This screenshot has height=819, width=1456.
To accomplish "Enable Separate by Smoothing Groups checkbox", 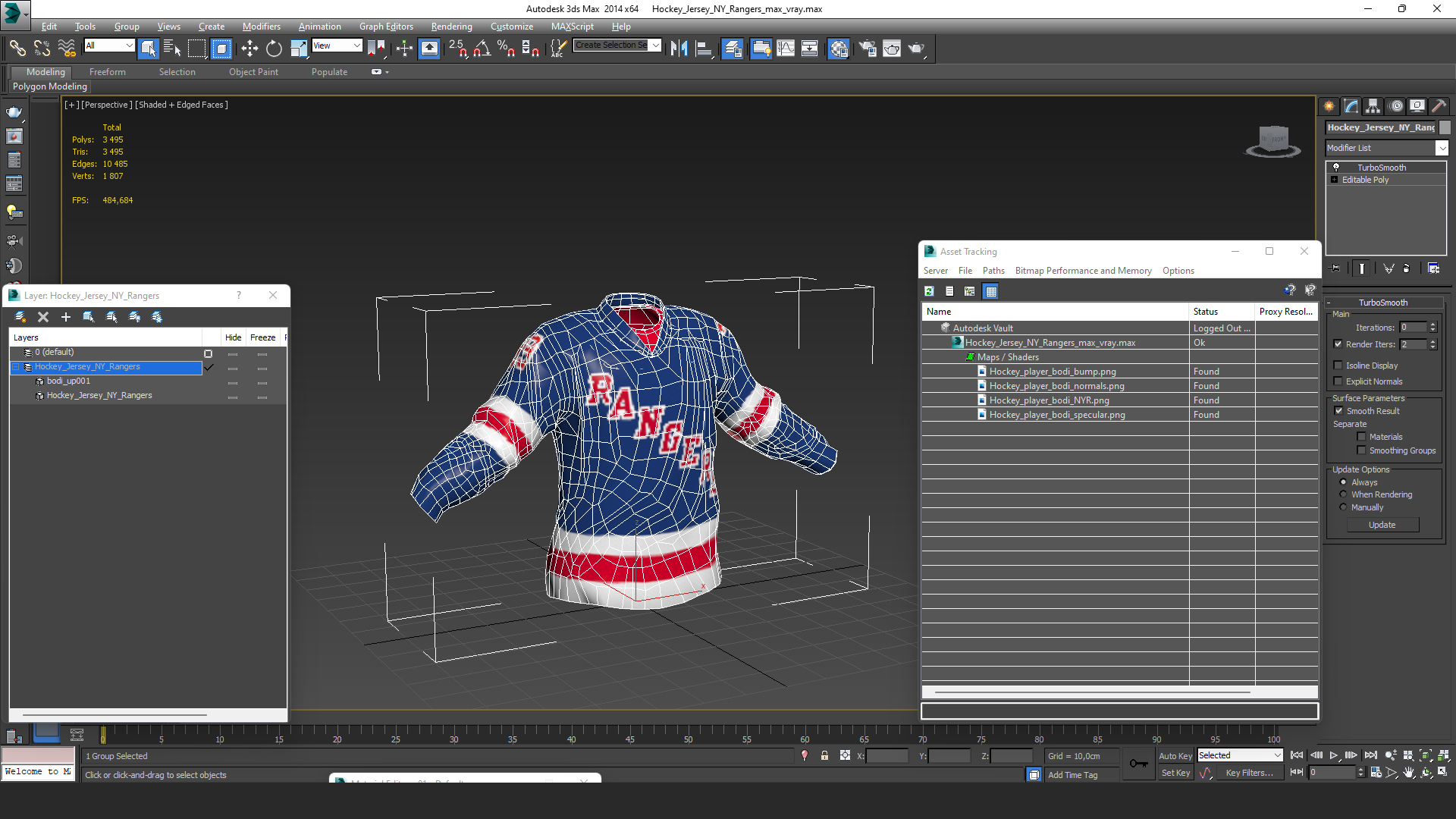I will click(1361, 450).
